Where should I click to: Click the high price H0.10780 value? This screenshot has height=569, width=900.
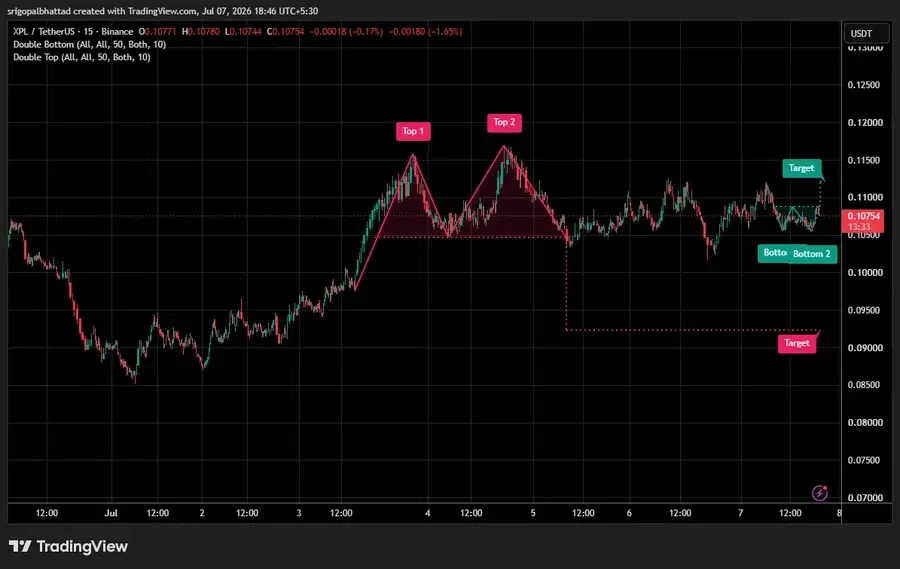pos(201,32)
